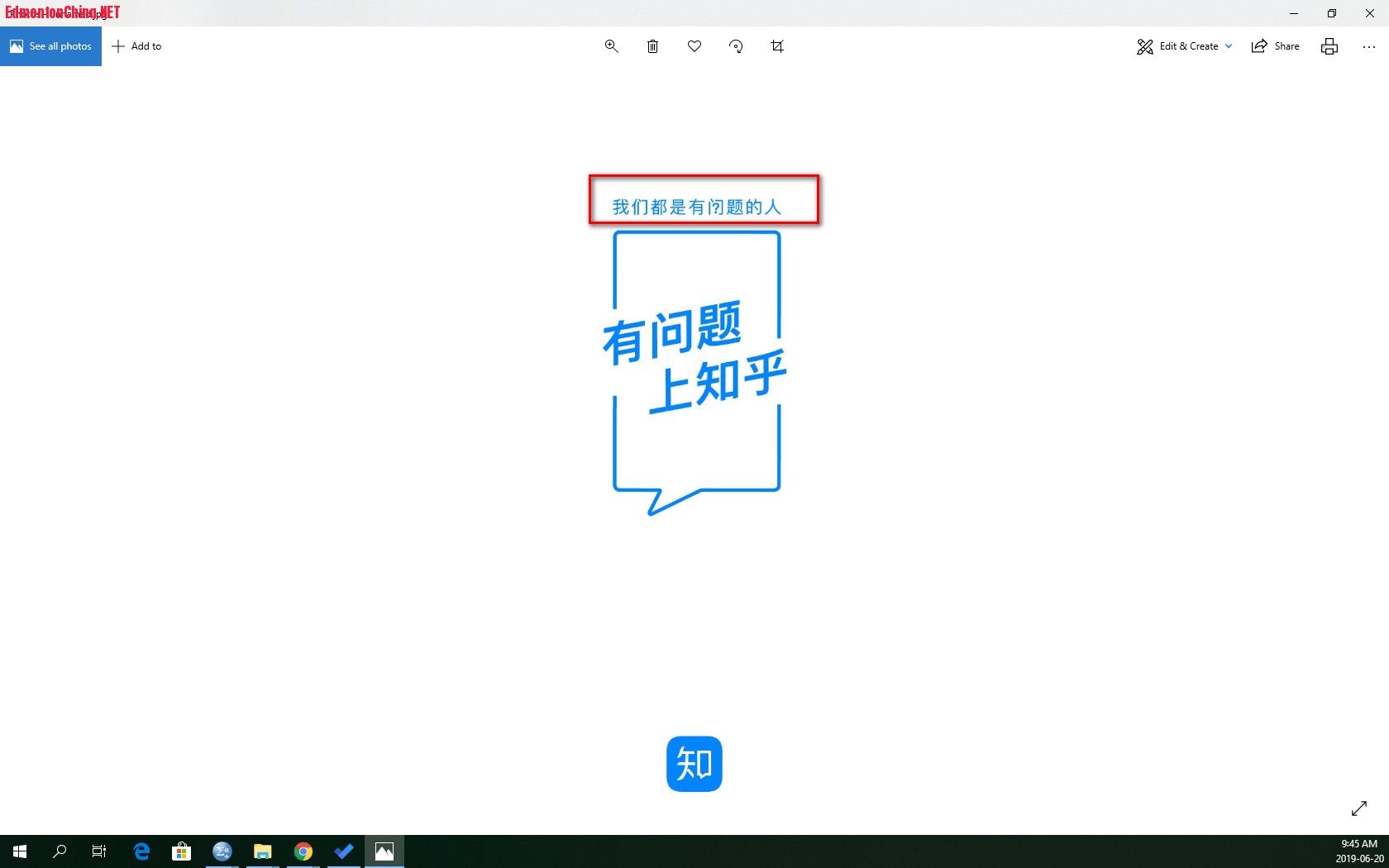Delete the photo using trash icon
Image resolution: width=1389 pixels, height=868 pixels.
653,46
